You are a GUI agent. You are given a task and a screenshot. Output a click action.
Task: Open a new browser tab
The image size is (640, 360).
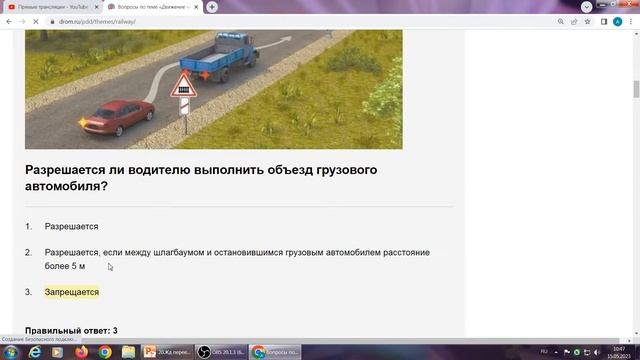point(212,7)
